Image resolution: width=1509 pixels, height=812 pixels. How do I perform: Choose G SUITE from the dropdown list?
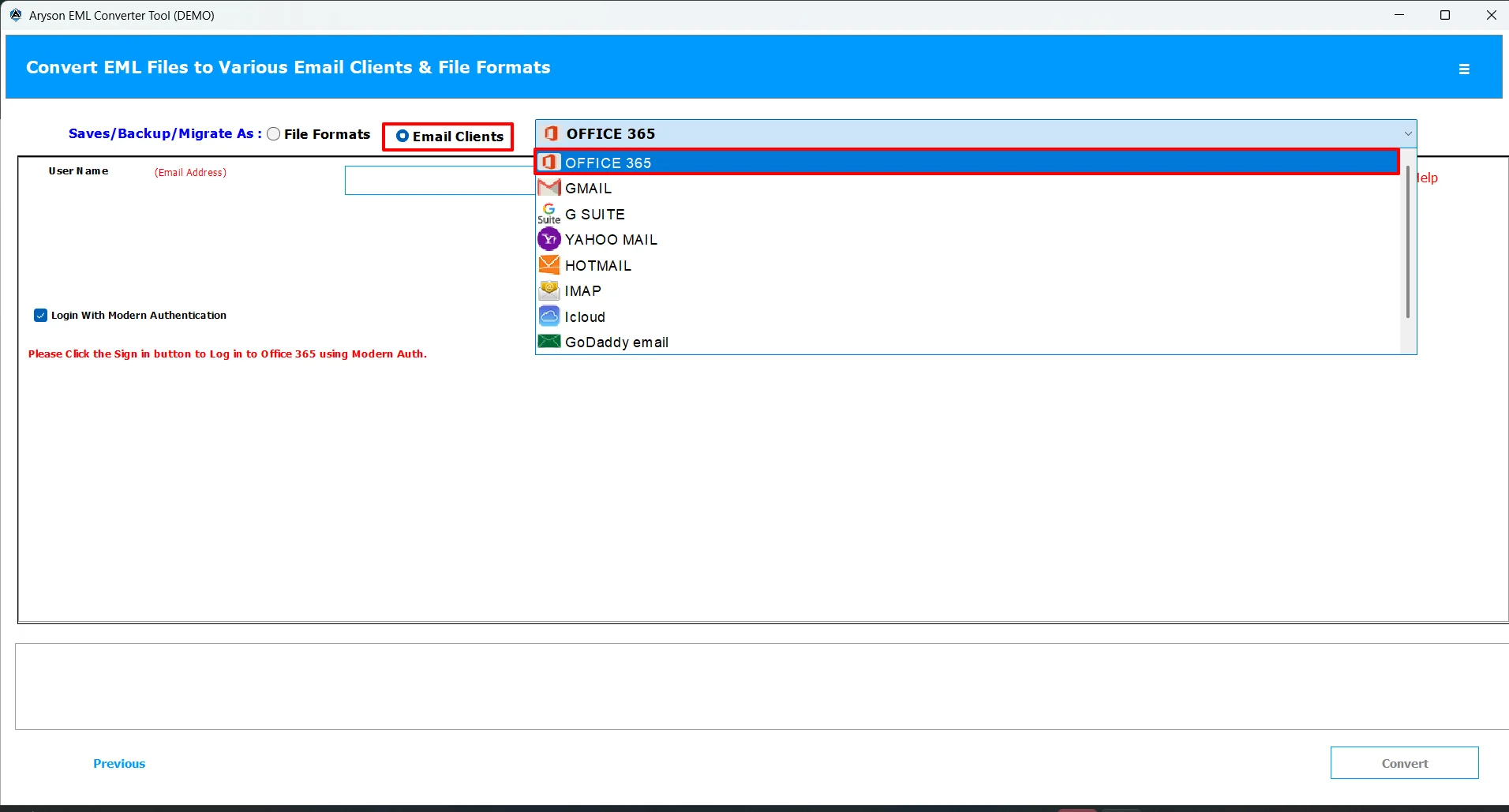(968, 214)
